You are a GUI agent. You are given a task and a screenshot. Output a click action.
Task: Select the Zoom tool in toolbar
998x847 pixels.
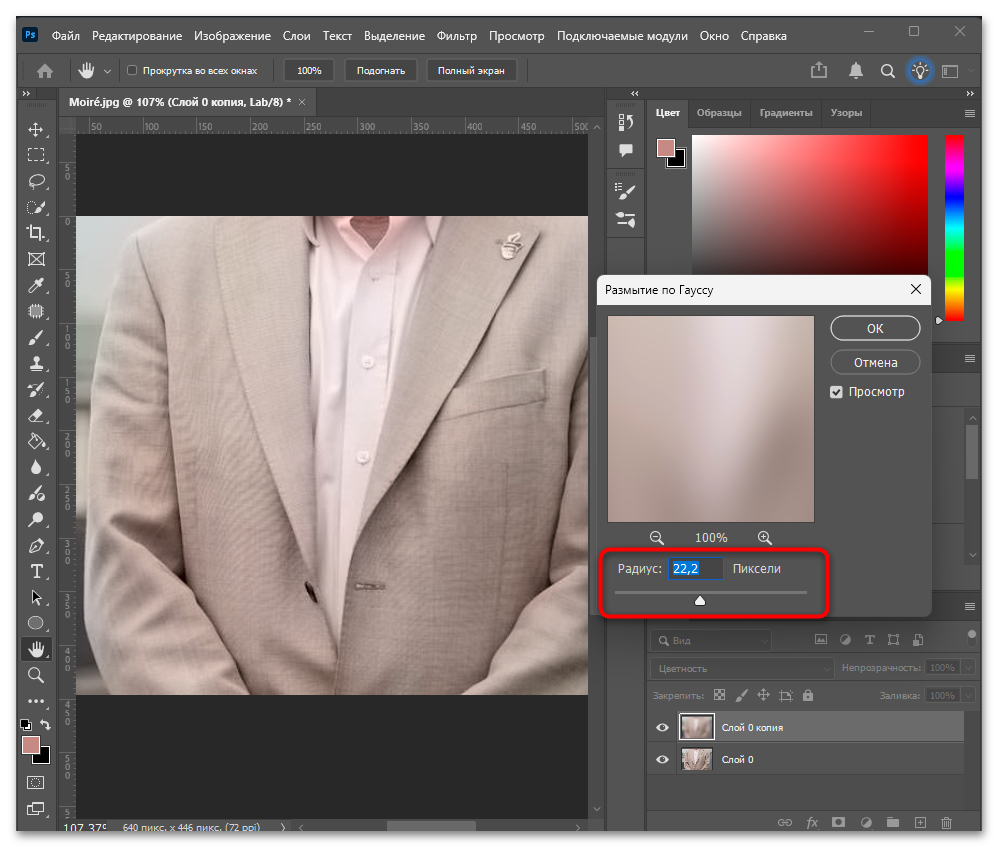pyautogui.click(x=36, y=675)
